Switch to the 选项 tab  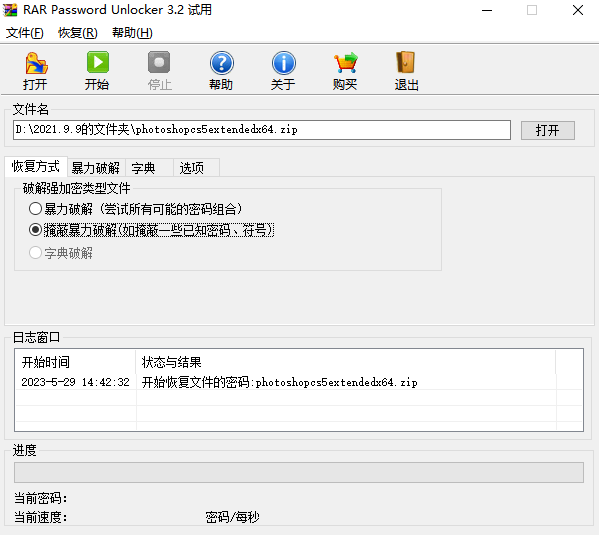coord(196,168)
